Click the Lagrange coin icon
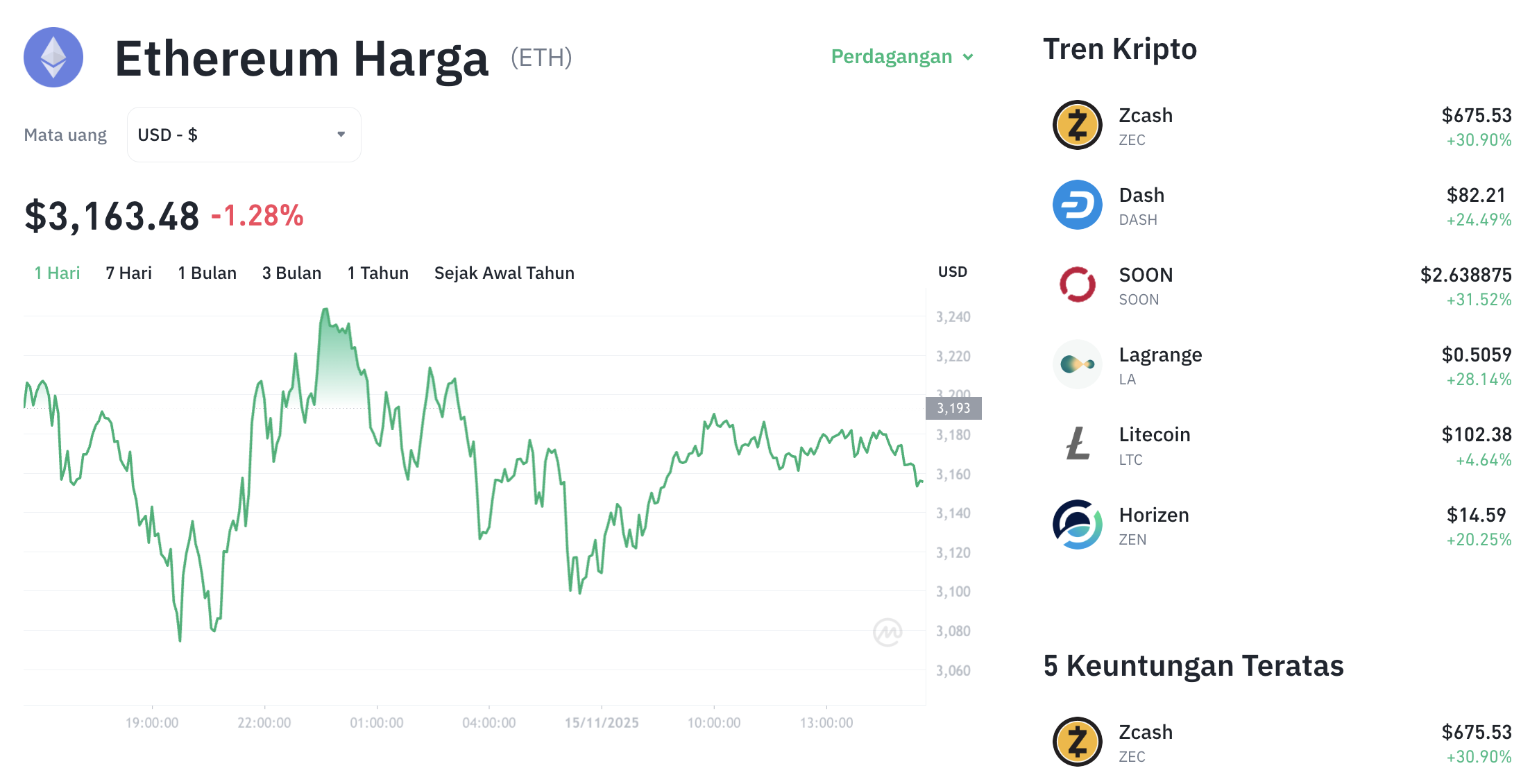Image resolution: width=1521 pixels, height=784 pixels. tap(1077, 364)
